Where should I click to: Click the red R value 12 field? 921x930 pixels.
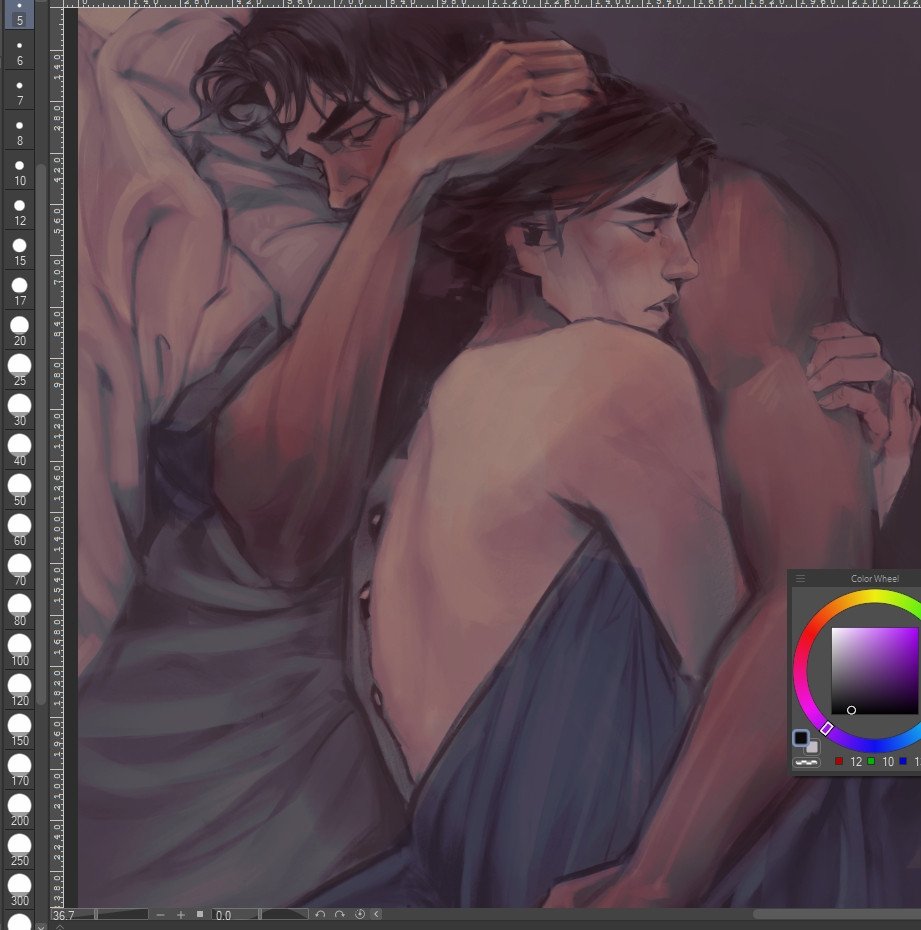(856, 762)
